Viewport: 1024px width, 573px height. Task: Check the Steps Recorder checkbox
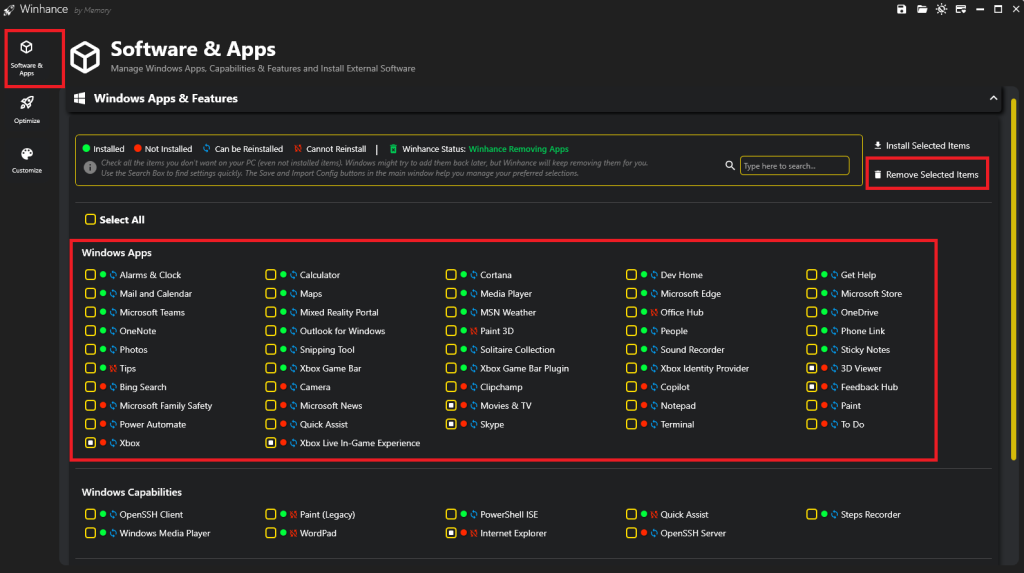(811, 515)
